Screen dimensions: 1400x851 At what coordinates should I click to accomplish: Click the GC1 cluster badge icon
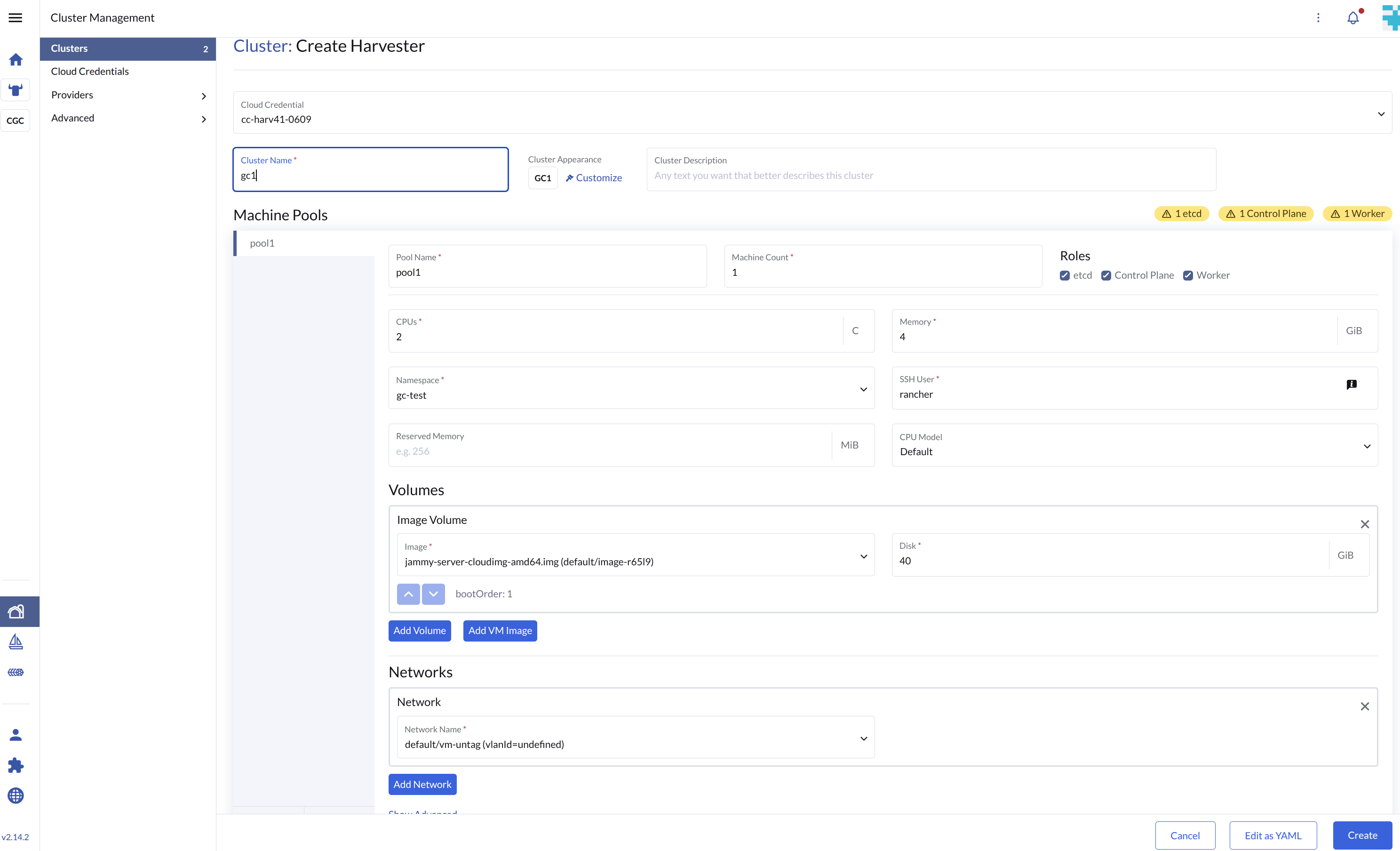click(542, 178)
